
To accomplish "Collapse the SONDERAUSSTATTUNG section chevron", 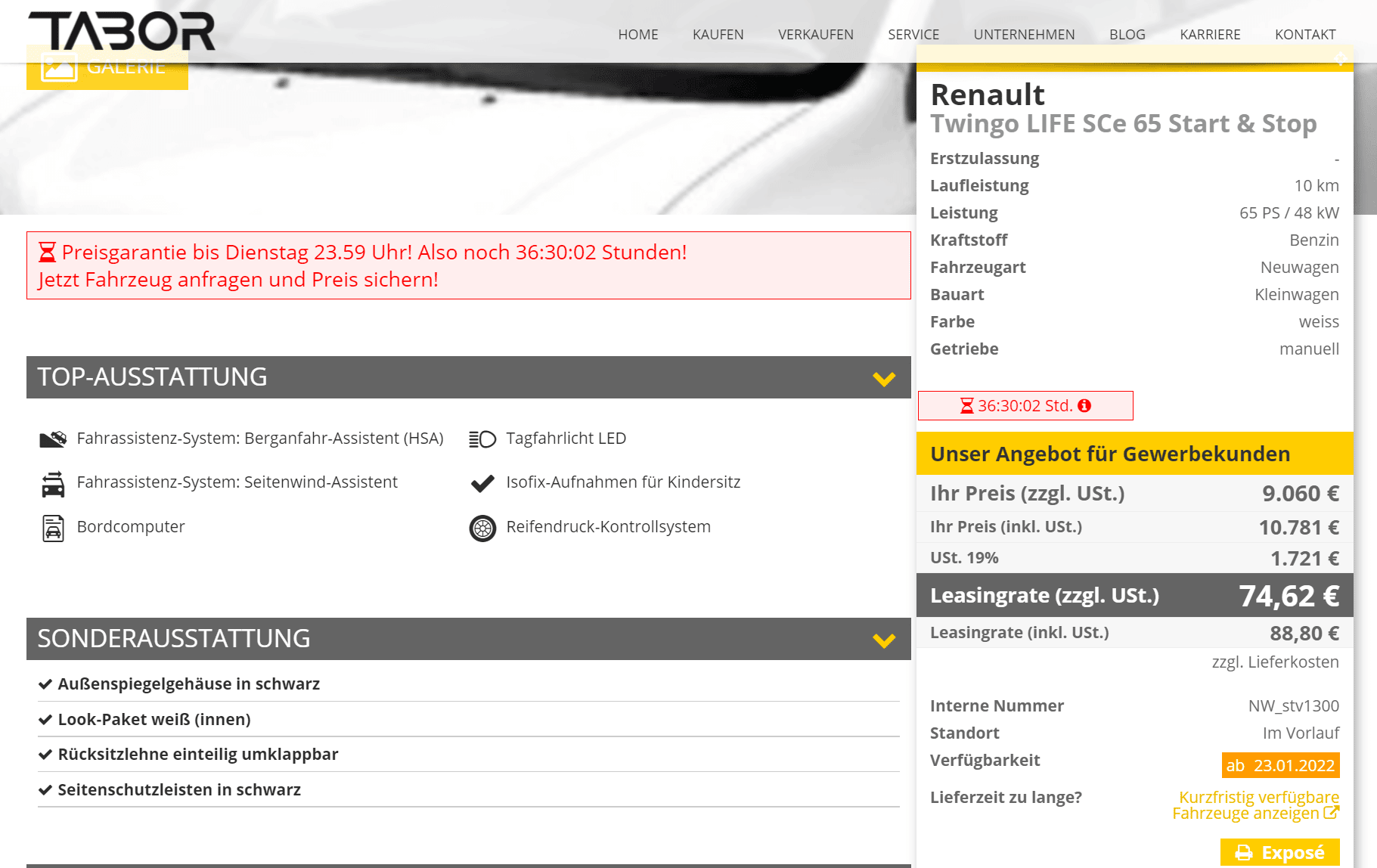I will point(884,640).
